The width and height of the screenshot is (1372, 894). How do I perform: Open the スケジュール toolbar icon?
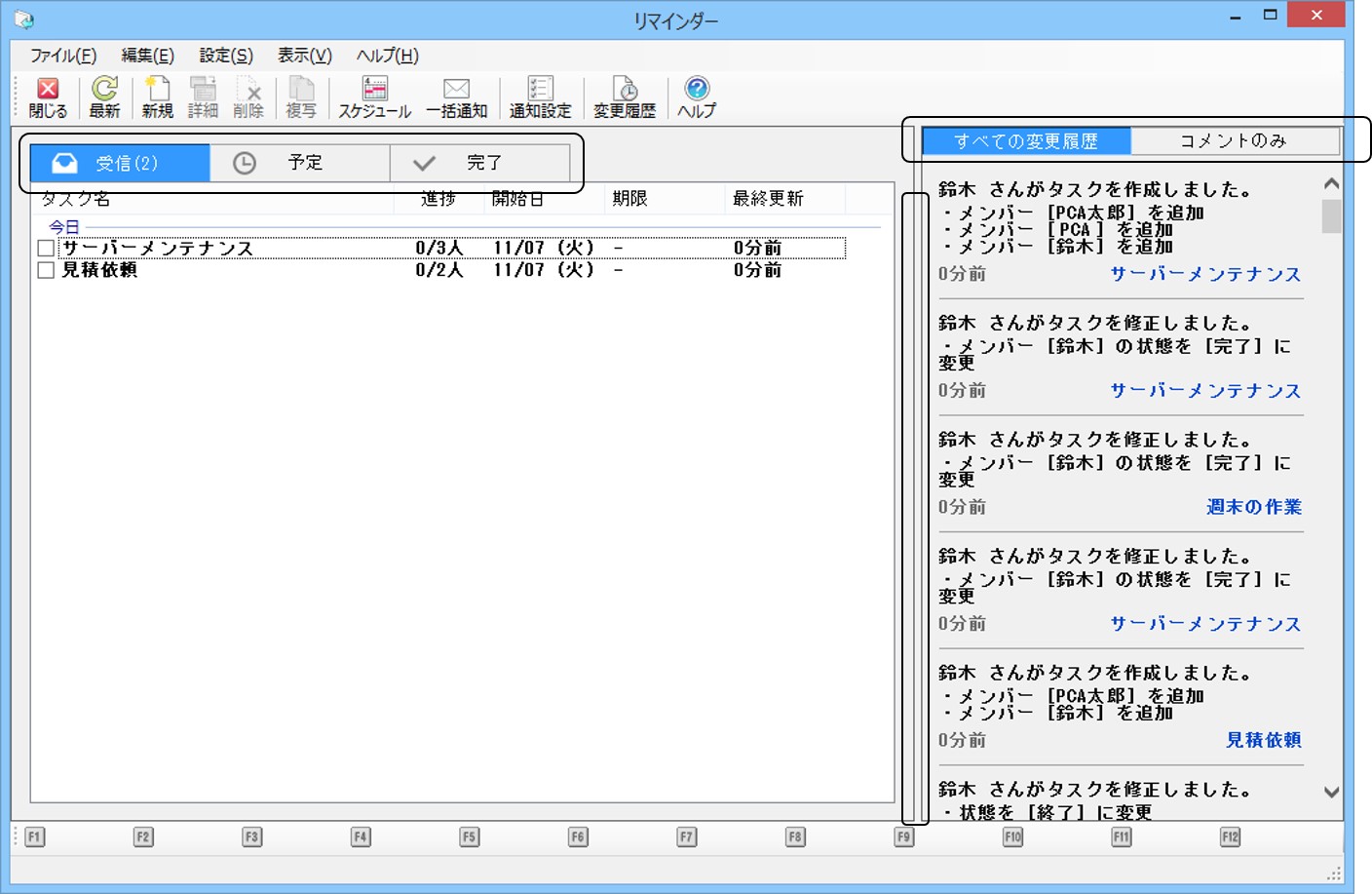374,90
